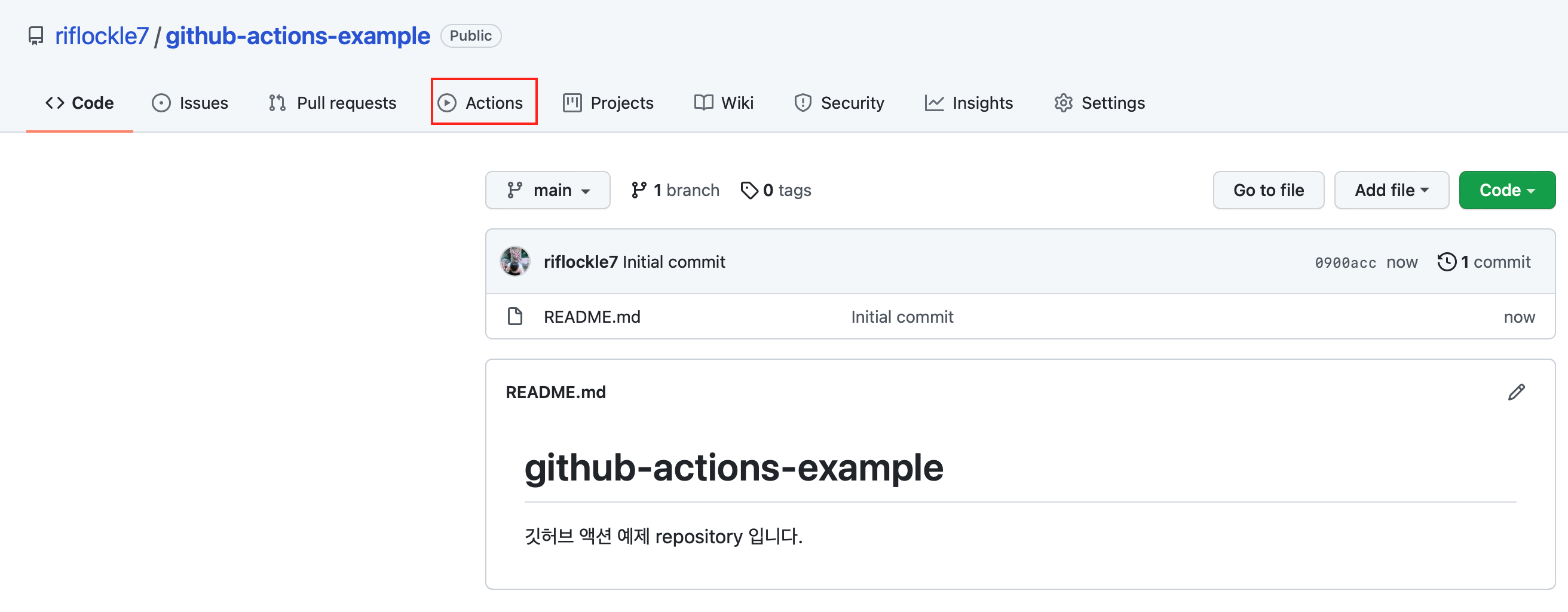Open the Wiki tab
Viewport: 1568px width, 612px height.
click(724, 103)
